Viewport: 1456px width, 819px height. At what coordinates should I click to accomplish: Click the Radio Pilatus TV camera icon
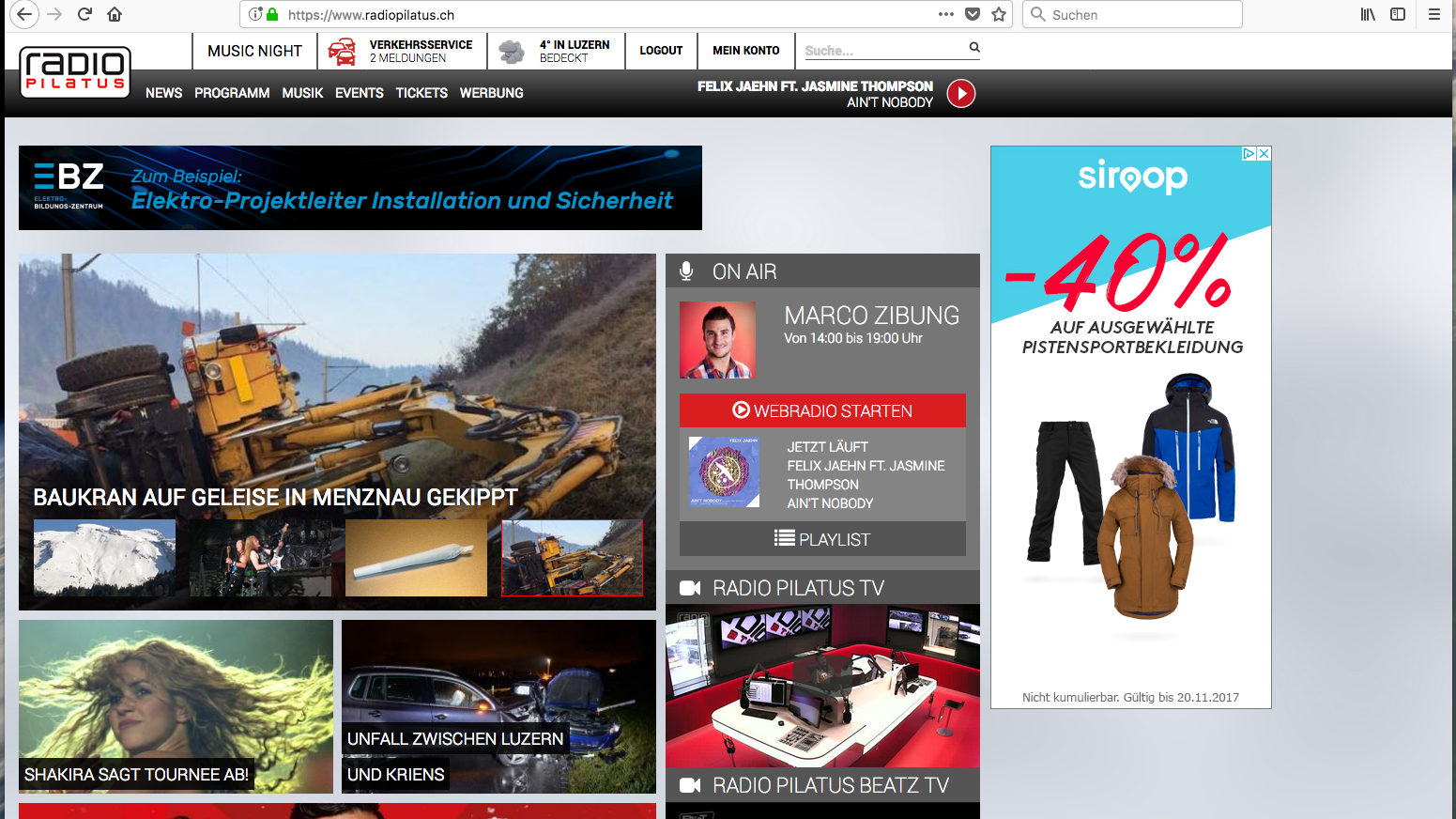(x=690, y=588)
